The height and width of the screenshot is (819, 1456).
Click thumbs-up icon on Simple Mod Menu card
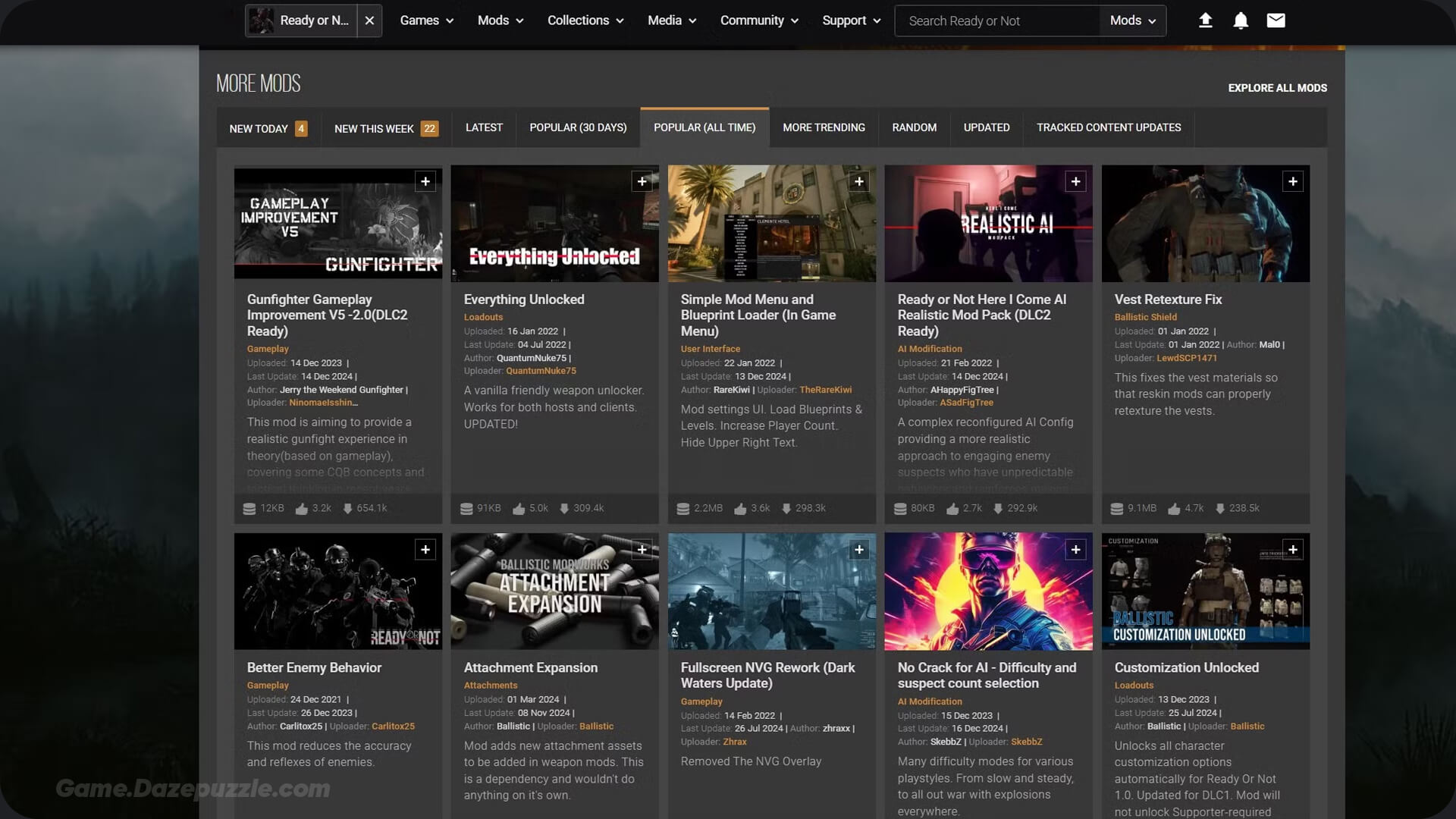click(x=740, y=508)
